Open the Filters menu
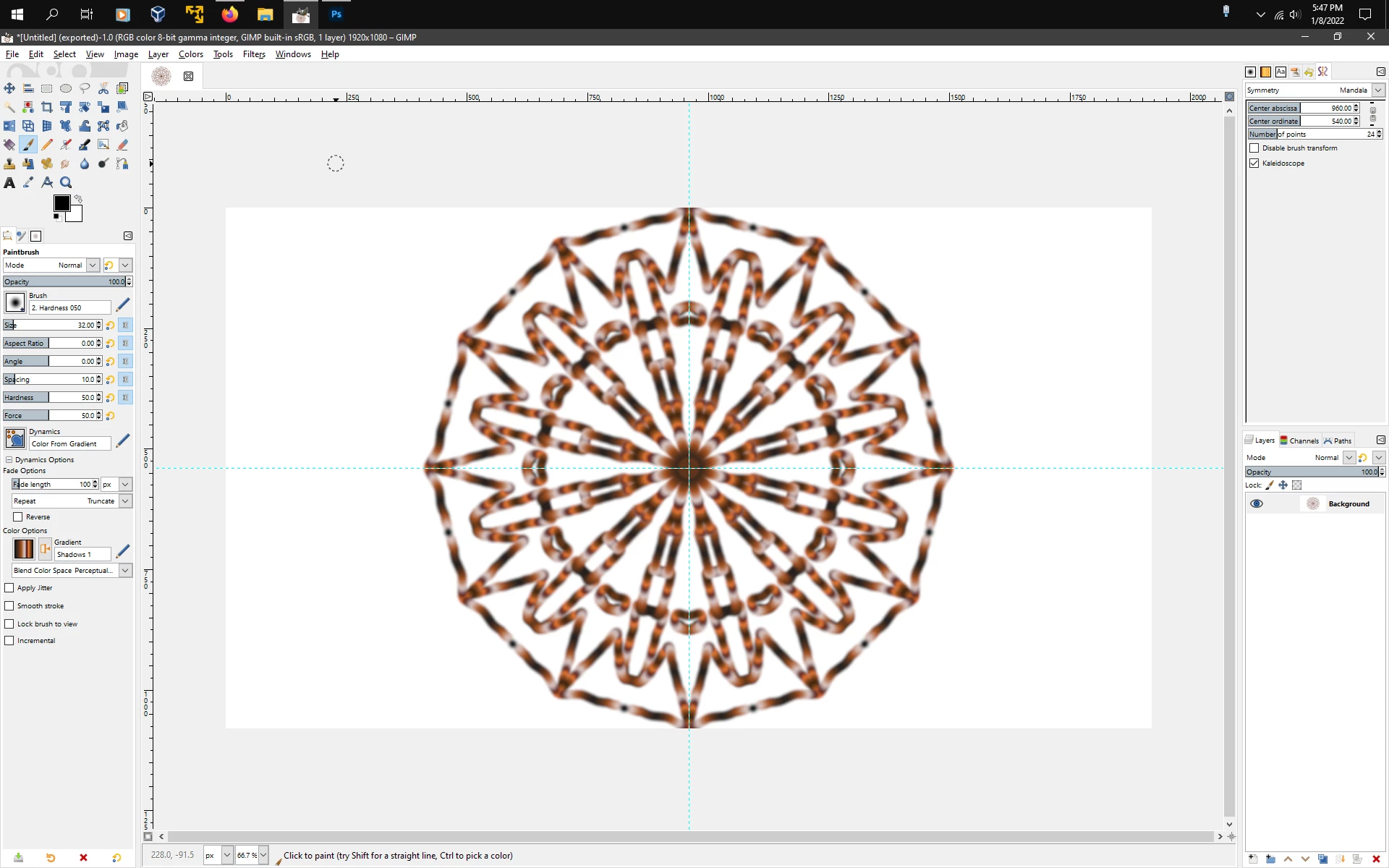The height and width of the screenshot is (868, 1389). pos(254,54)
